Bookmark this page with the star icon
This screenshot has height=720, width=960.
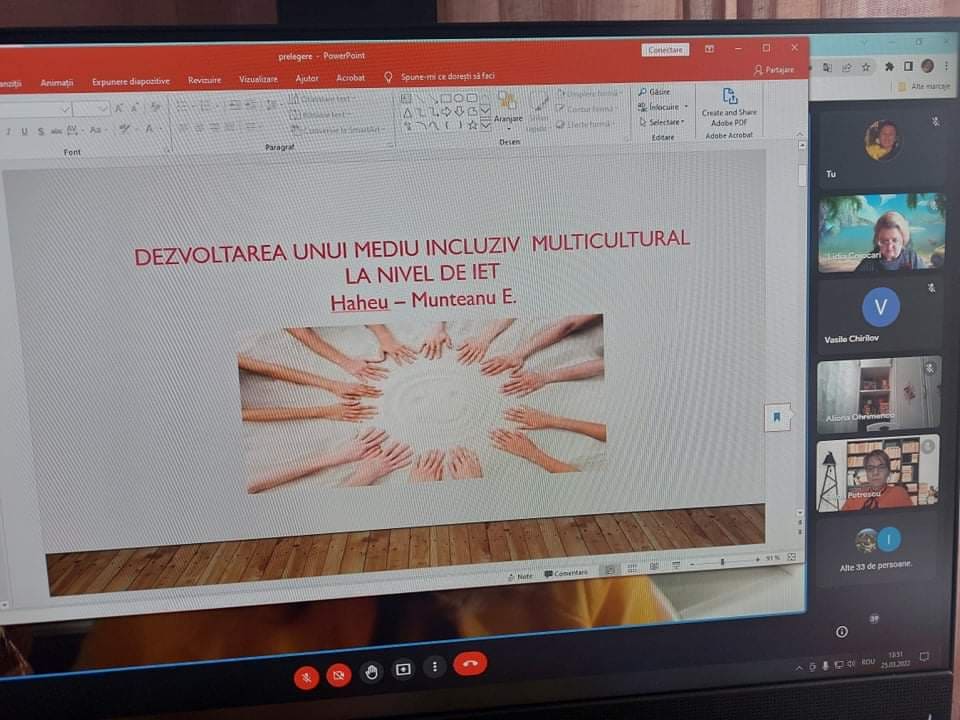[x=866, y=67]
